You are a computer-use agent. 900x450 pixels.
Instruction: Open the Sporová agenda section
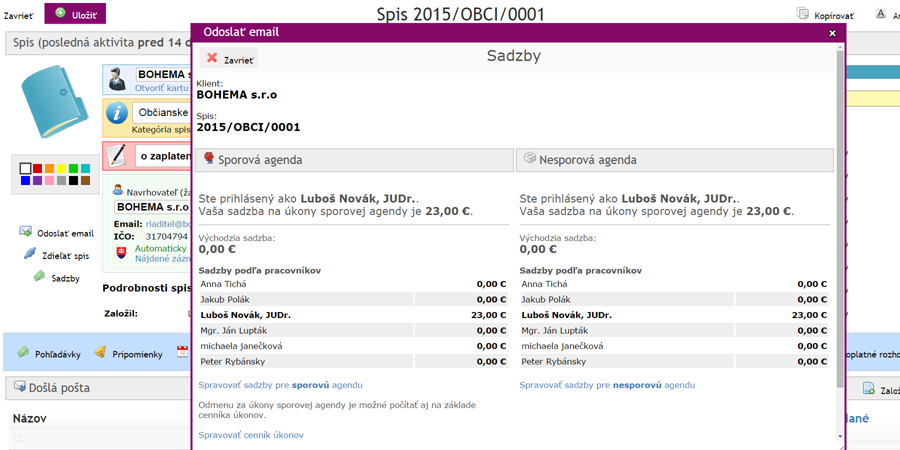tap(354, 160)
